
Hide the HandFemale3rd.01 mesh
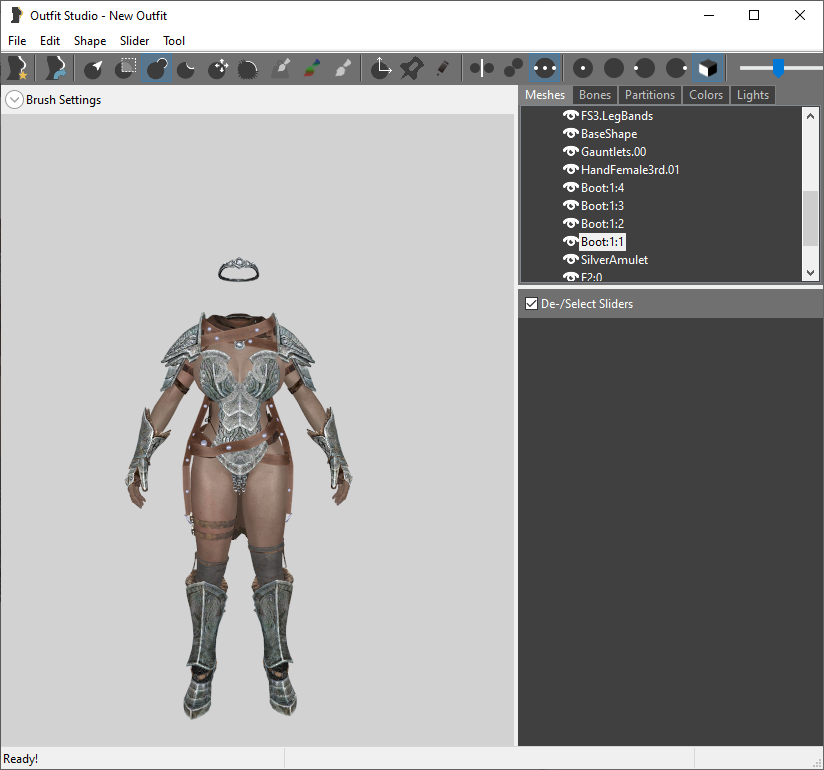571,169
